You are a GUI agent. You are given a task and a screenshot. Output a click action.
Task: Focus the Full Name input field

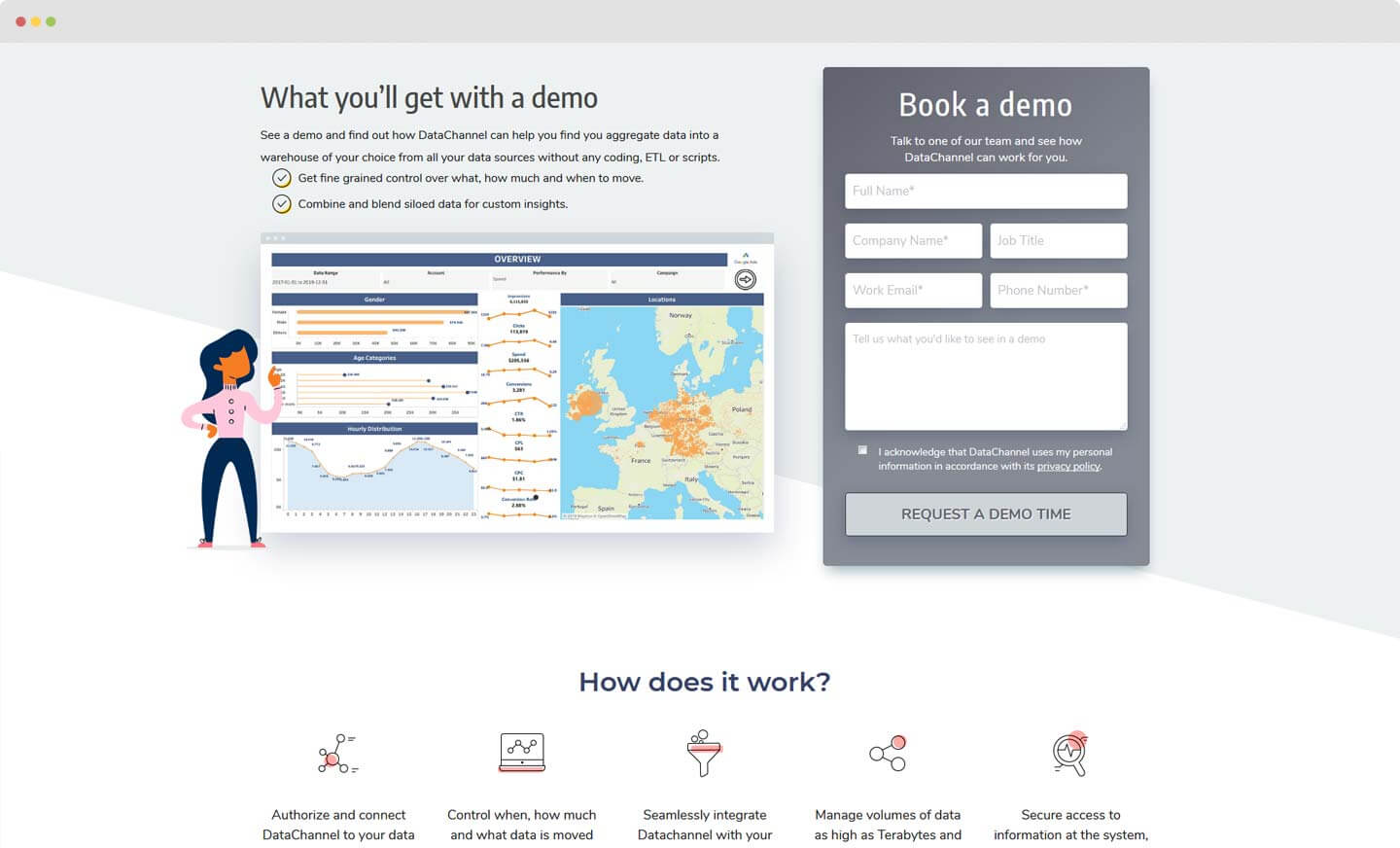pos(986,192)
